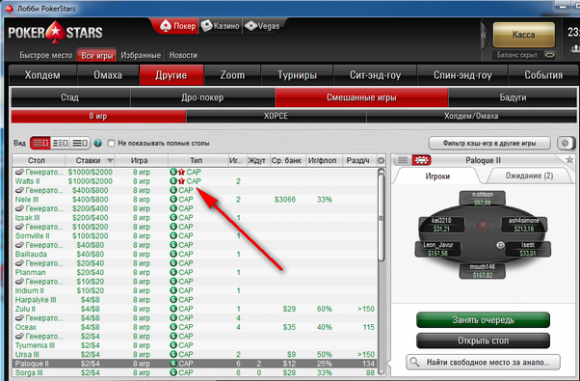Select the Все игры tab

97,55
